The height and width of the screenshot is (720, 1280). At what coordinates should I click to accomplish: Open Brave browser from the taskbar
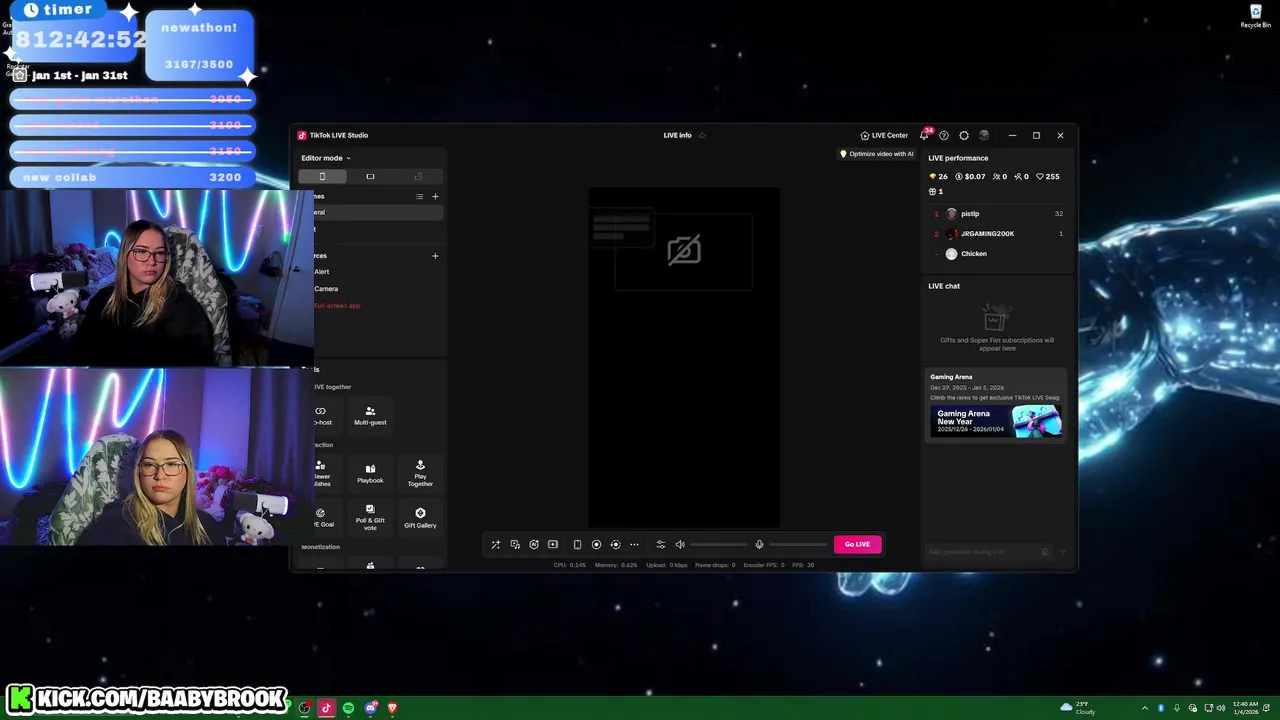(x=392, y=708)
